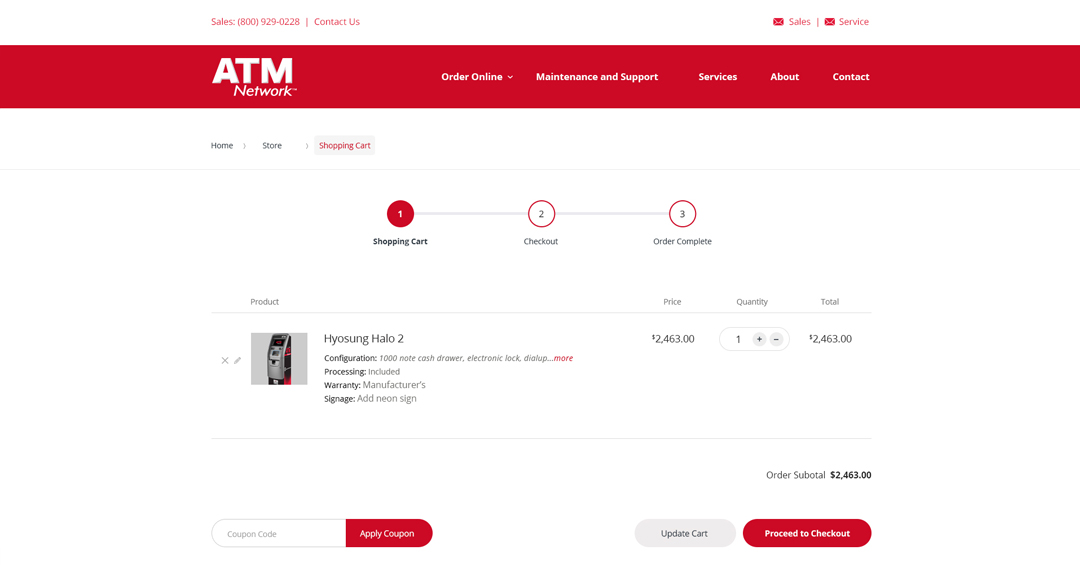This screenshot has height=565, width=1080.
Task: Click the Sales email link text
Action: click(800, 22)
